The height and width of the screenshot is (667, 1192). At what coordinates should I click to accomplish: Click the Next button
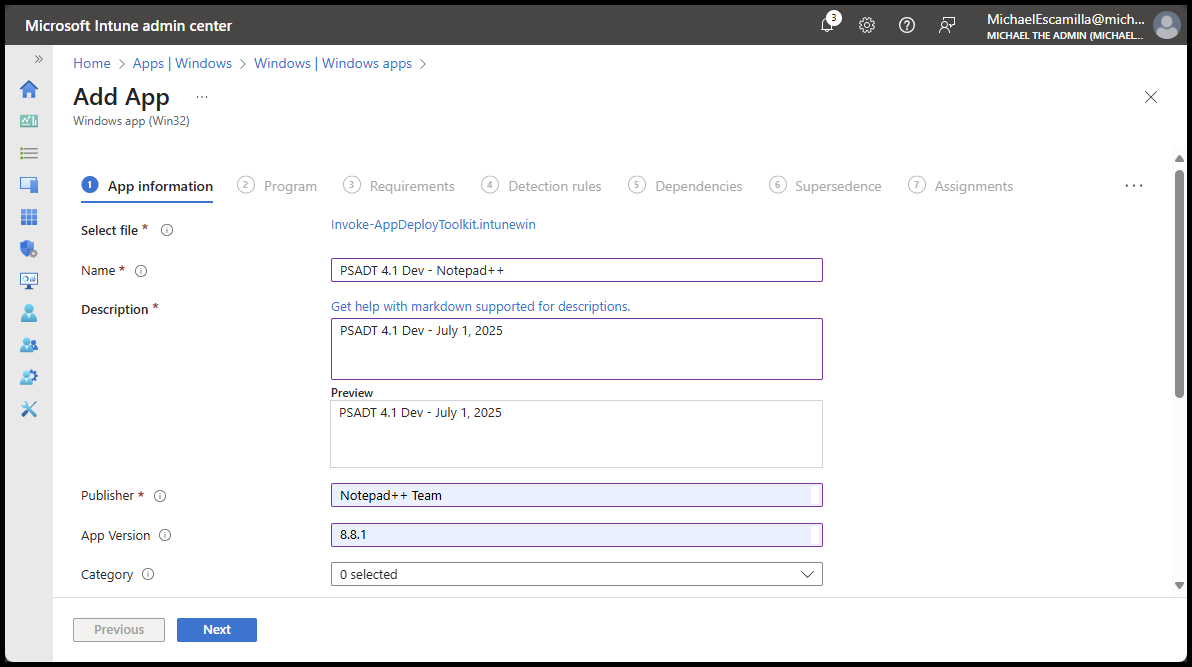pos(217,630)
